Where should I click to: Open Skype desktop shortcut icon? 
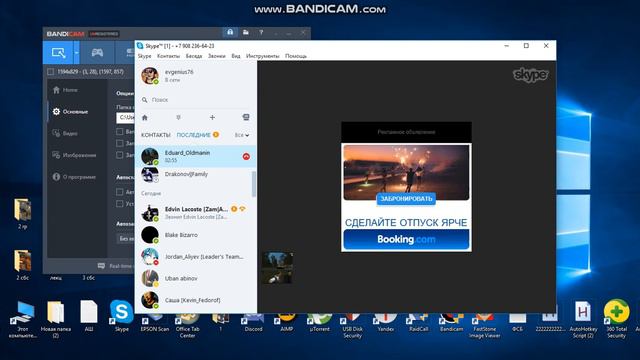[x=122, y=316]
